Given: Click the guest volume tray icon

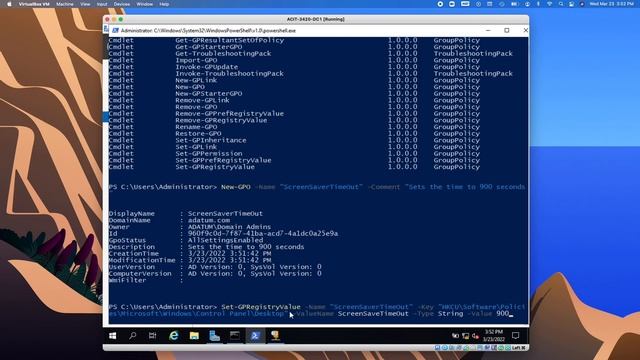Looking at the screenshot, I should coord(475,336).
